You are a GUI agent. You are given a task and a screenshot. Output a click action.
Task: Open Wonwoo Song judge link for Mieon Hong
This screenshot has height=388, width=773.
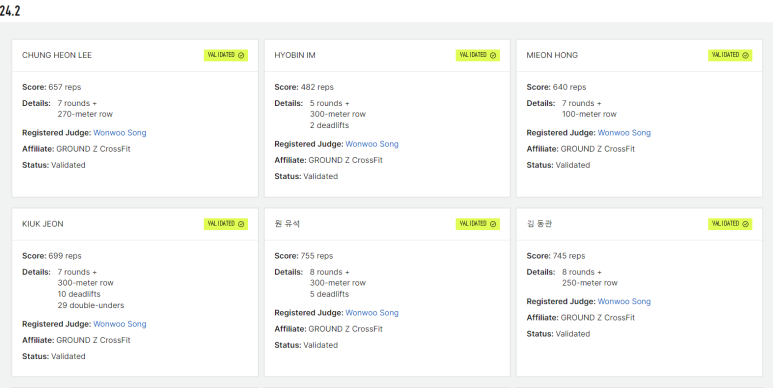pos(624,133)
